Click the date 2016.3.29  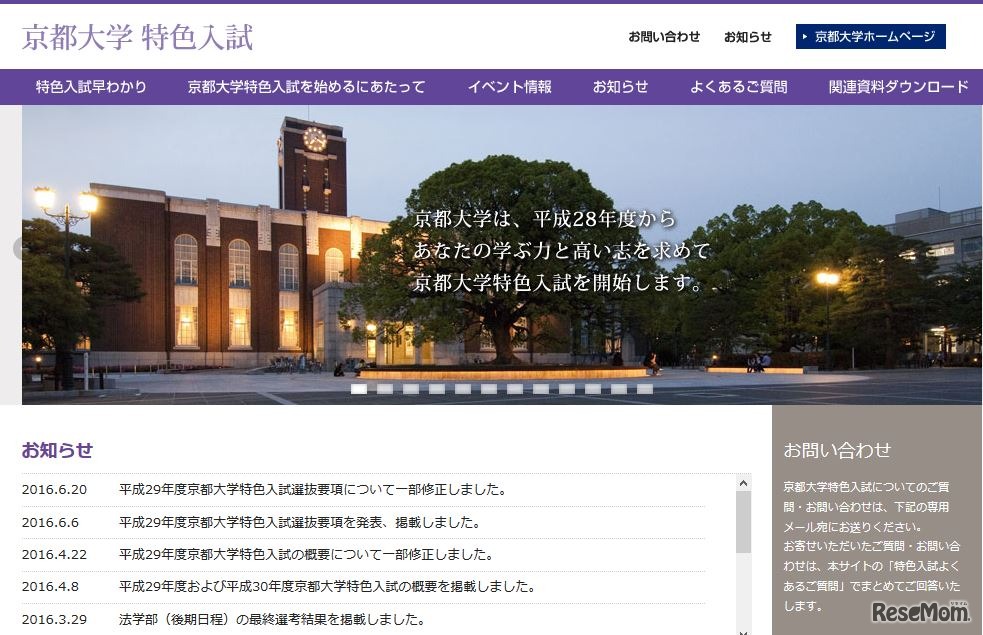55,619
